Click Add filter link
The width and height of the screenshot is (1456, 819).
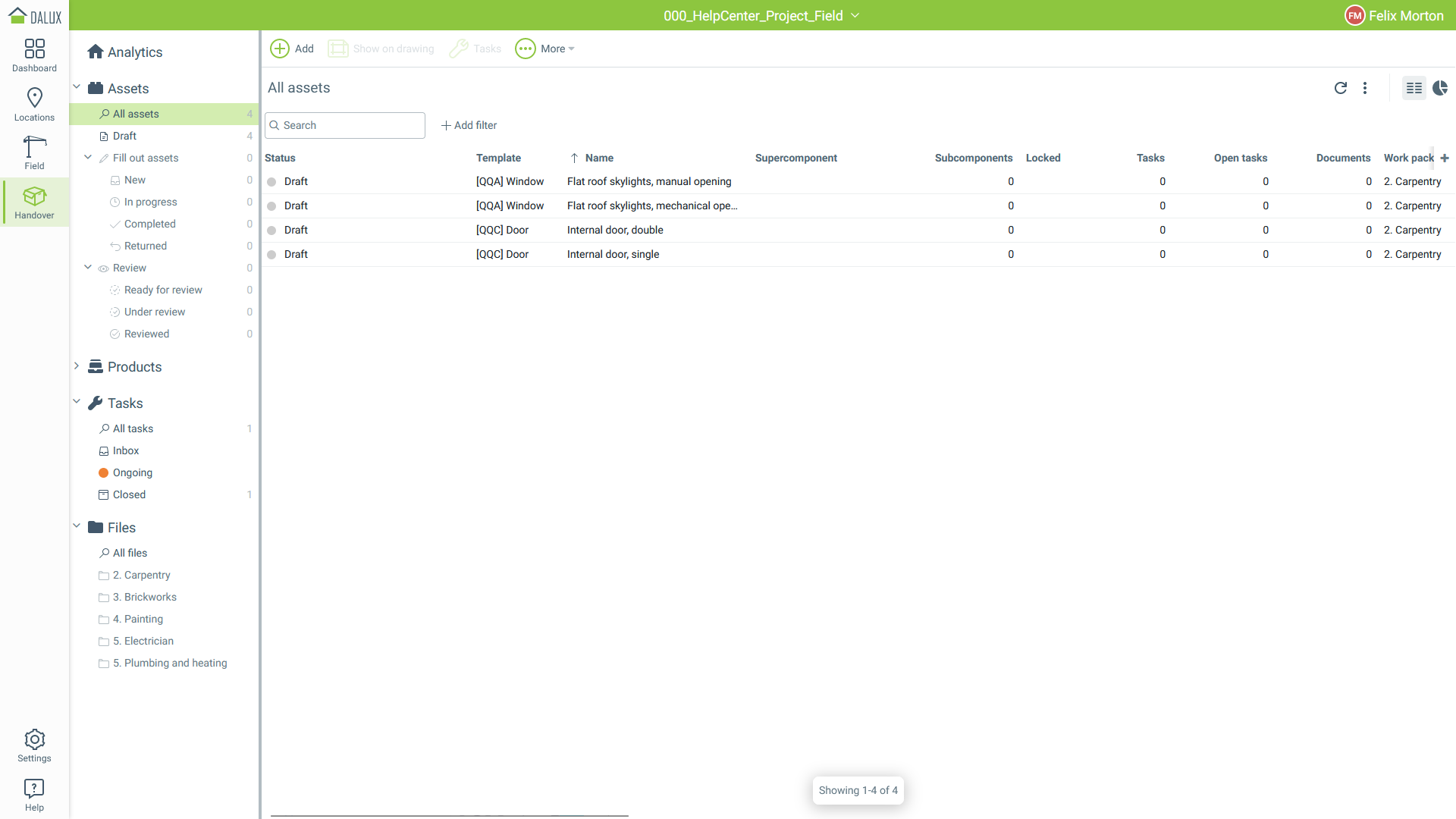click(x=469, y=125)
